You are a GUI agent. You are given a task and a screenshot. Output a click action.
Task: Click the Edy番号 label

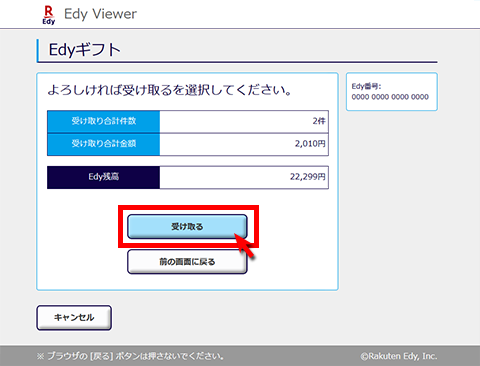[366, 86]
